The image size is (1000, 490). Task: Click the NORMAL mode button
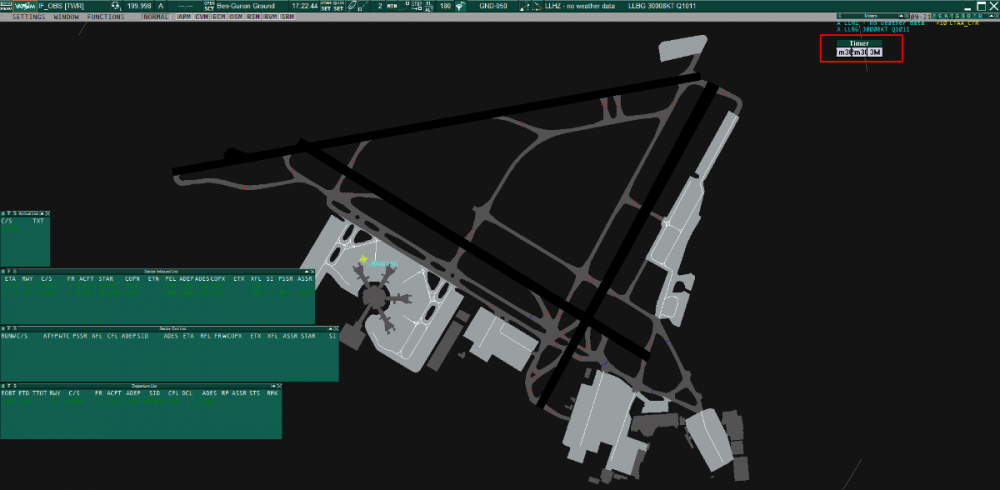155,18
